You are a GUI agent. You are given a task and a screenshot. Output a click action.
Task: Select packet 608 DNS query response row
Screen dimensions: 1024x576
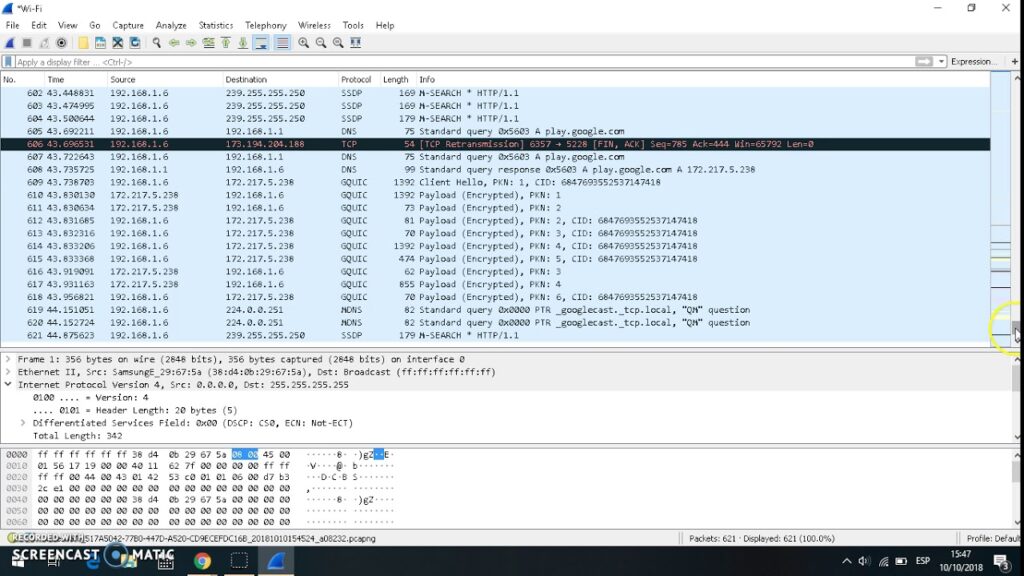pos(495,170)
